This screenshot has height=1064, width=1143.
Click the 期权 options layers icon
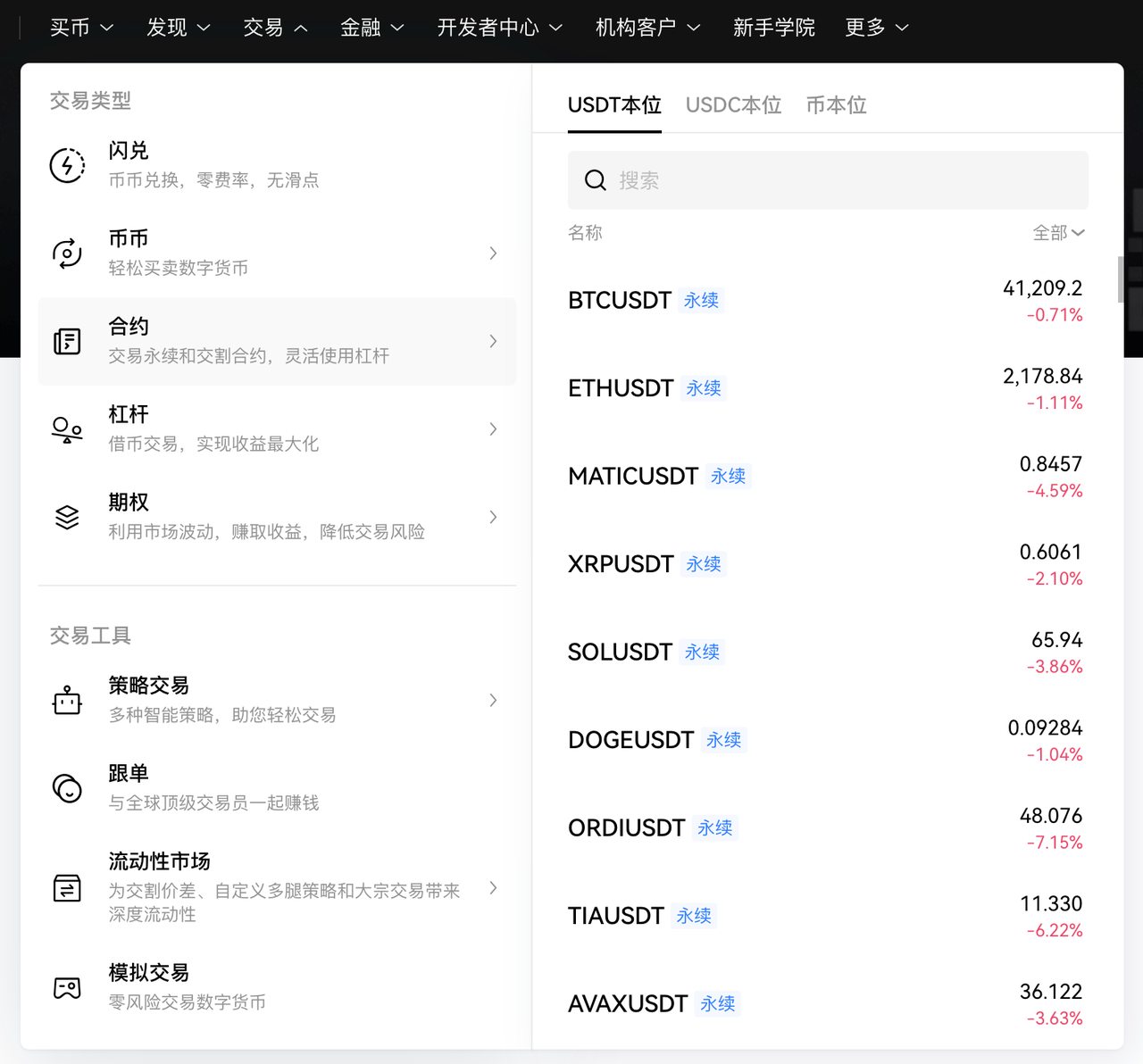pyautogui.click(x=67, y=516)
